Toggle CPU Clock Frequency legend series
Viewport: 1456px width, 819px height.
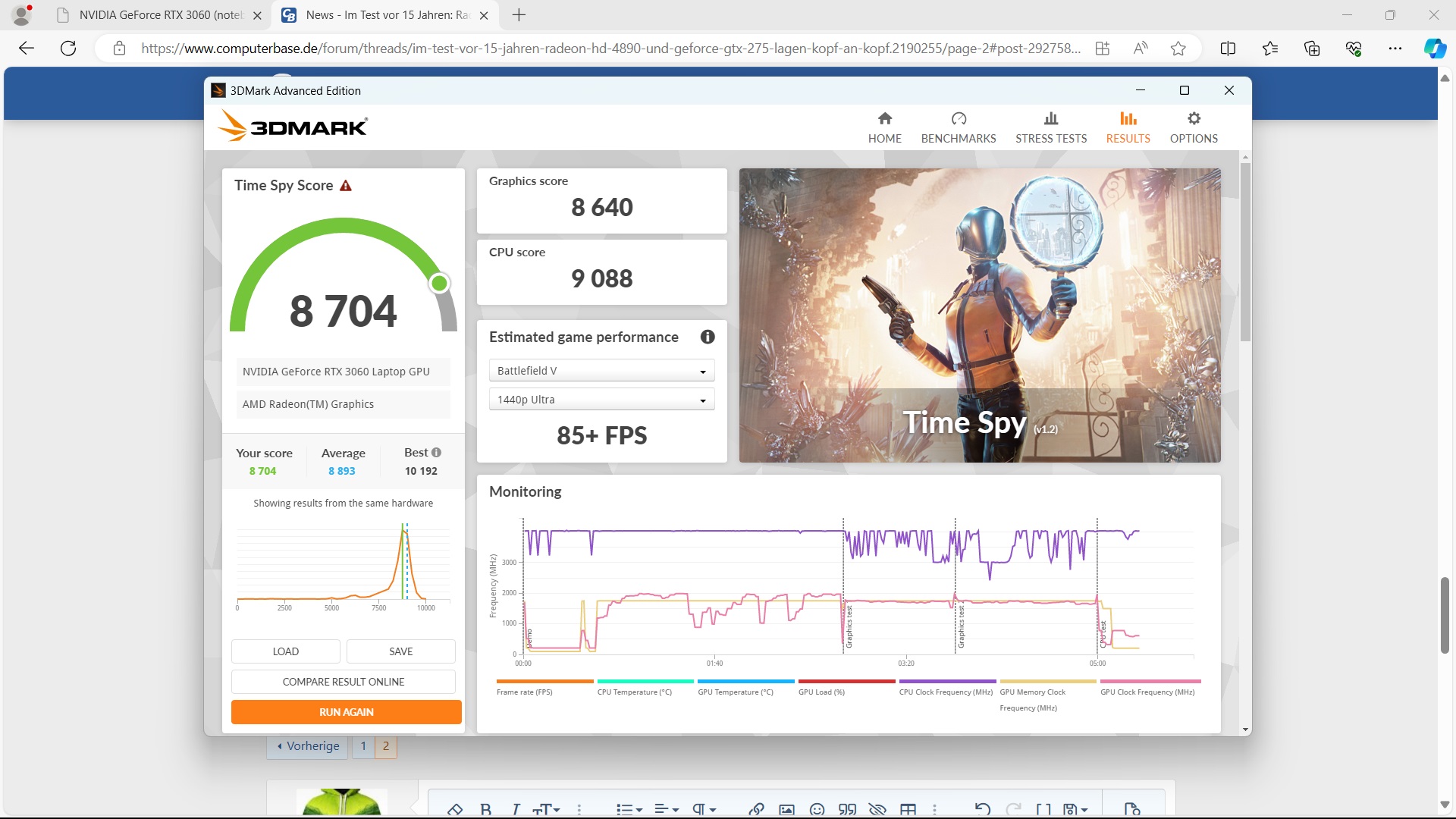pos(946,692)
